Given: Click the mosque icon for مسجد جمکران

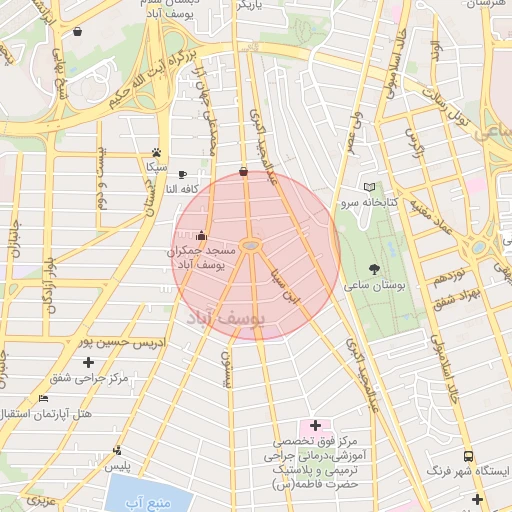Looking at the screenshot, I should pyautogui.click(x=201, y=235).
